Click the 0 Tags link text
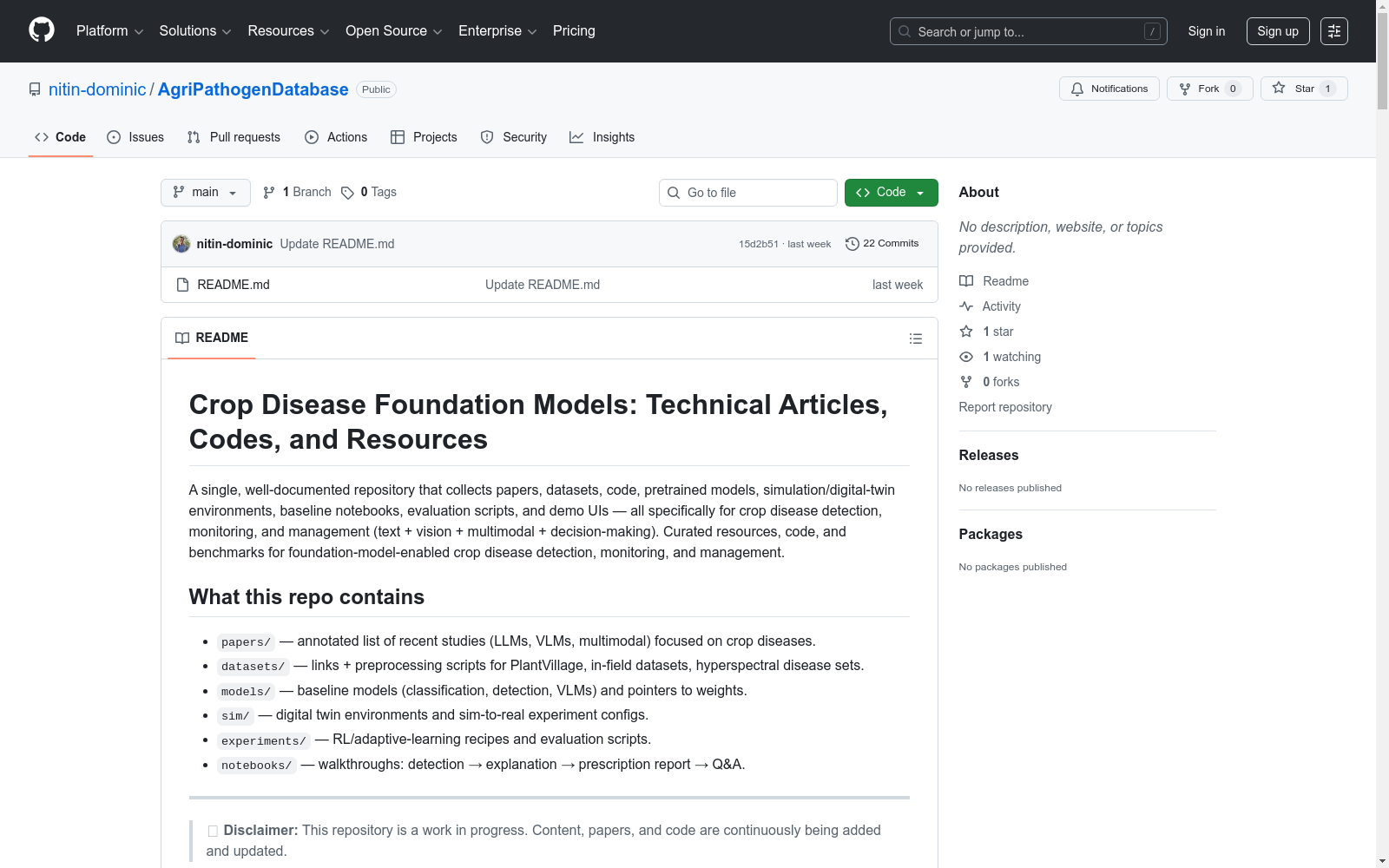1389x868 pixels. click(x=379, y=192)
